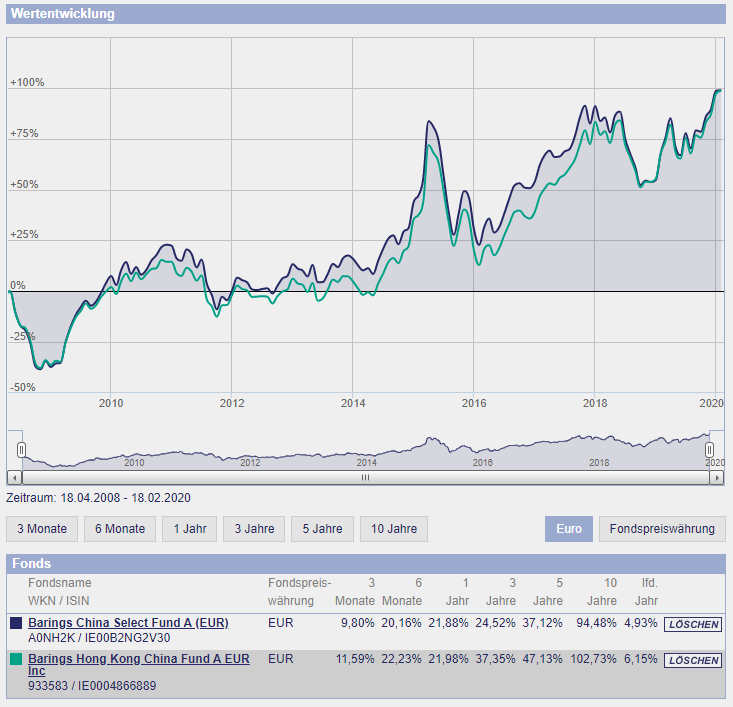Click the right scroll arrow of the chart navigator

pyautogui.click(x=717, y=478)
